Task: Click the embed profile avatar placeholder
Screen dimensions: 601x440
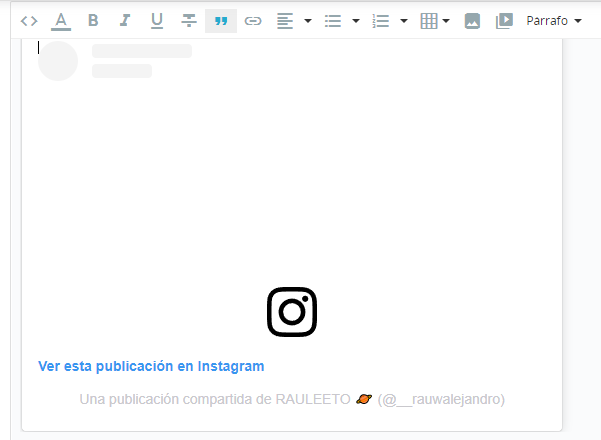Action: (58, 61)
